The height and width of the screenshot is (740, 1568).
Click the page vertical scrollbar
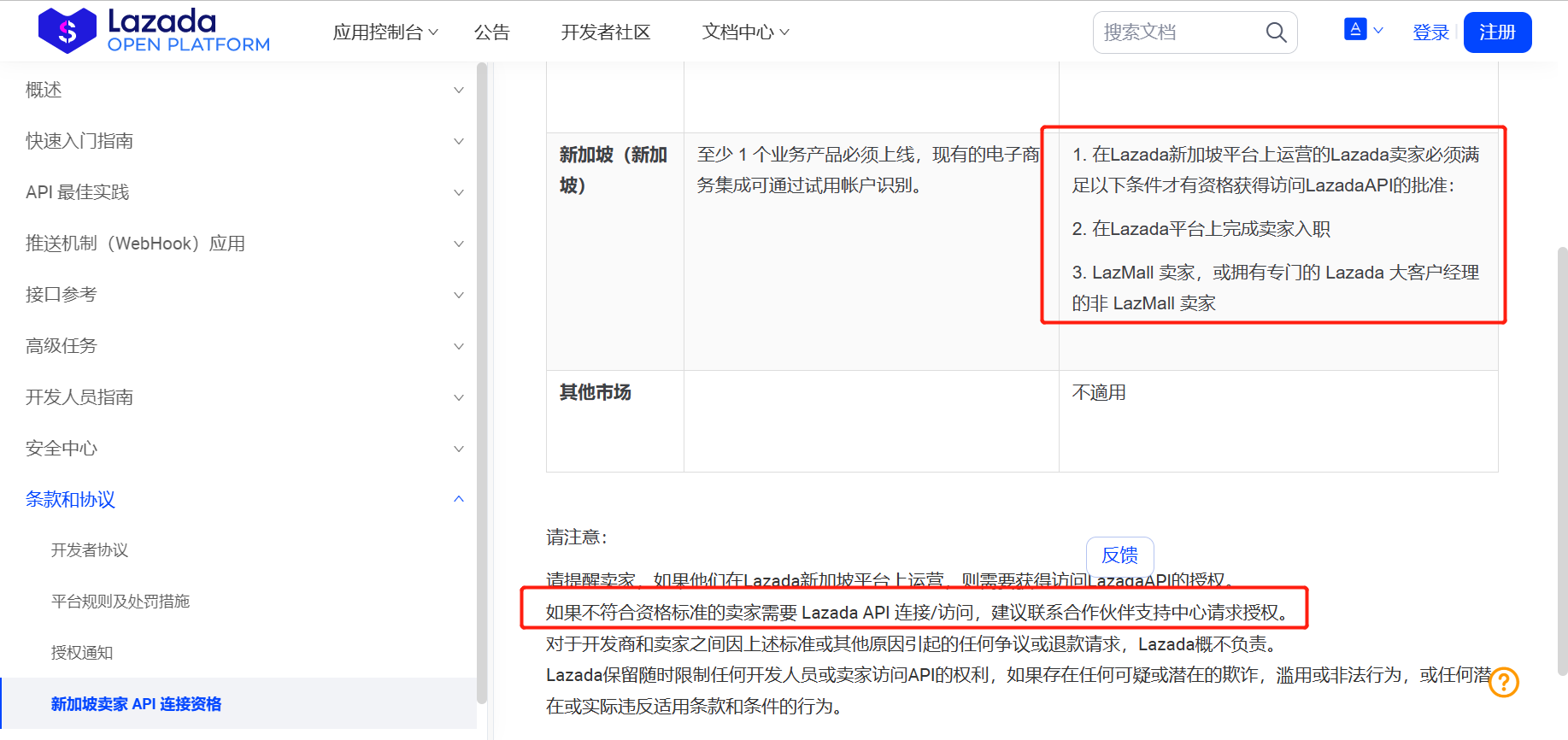click(1562, 461)
